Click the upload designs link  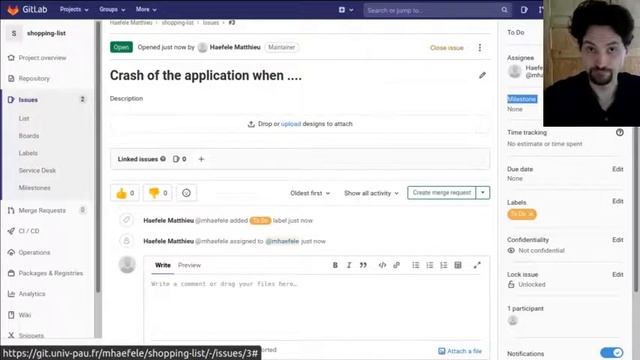point(291,124)
